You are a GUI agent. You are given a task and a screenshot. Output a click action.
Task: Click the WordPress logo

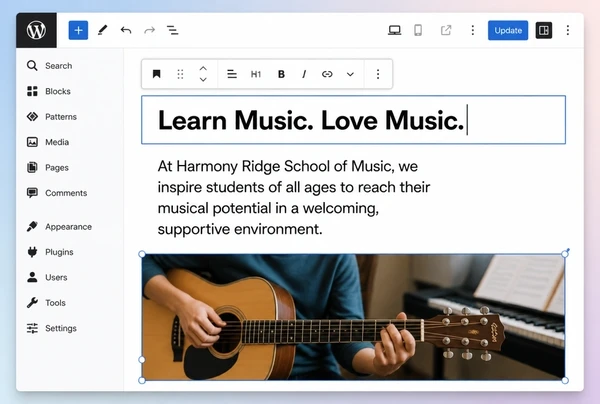pos(36,30)
